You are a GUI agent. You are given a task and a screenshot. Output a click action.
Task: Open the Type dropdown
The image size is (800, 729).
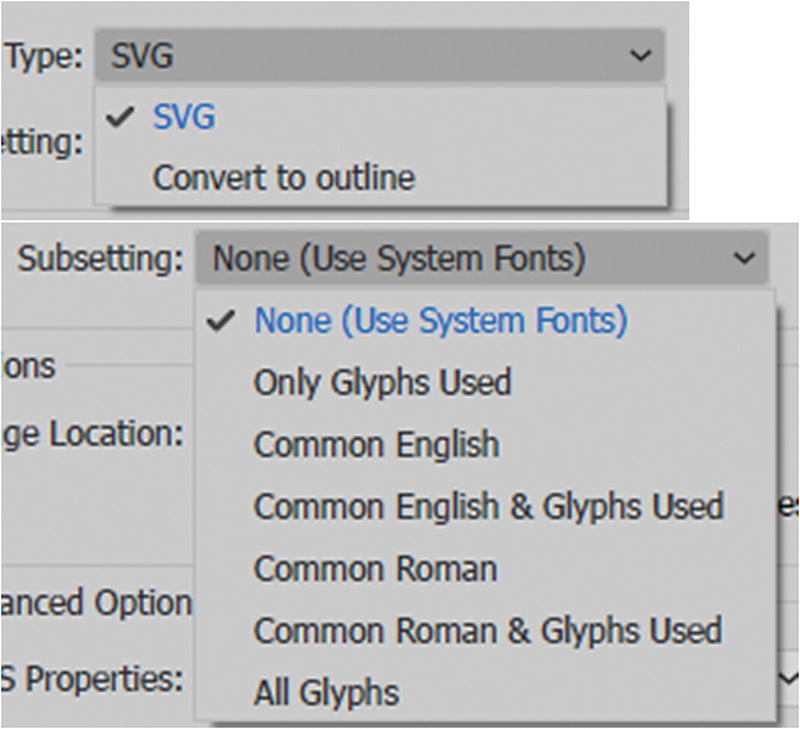point(380,55)
